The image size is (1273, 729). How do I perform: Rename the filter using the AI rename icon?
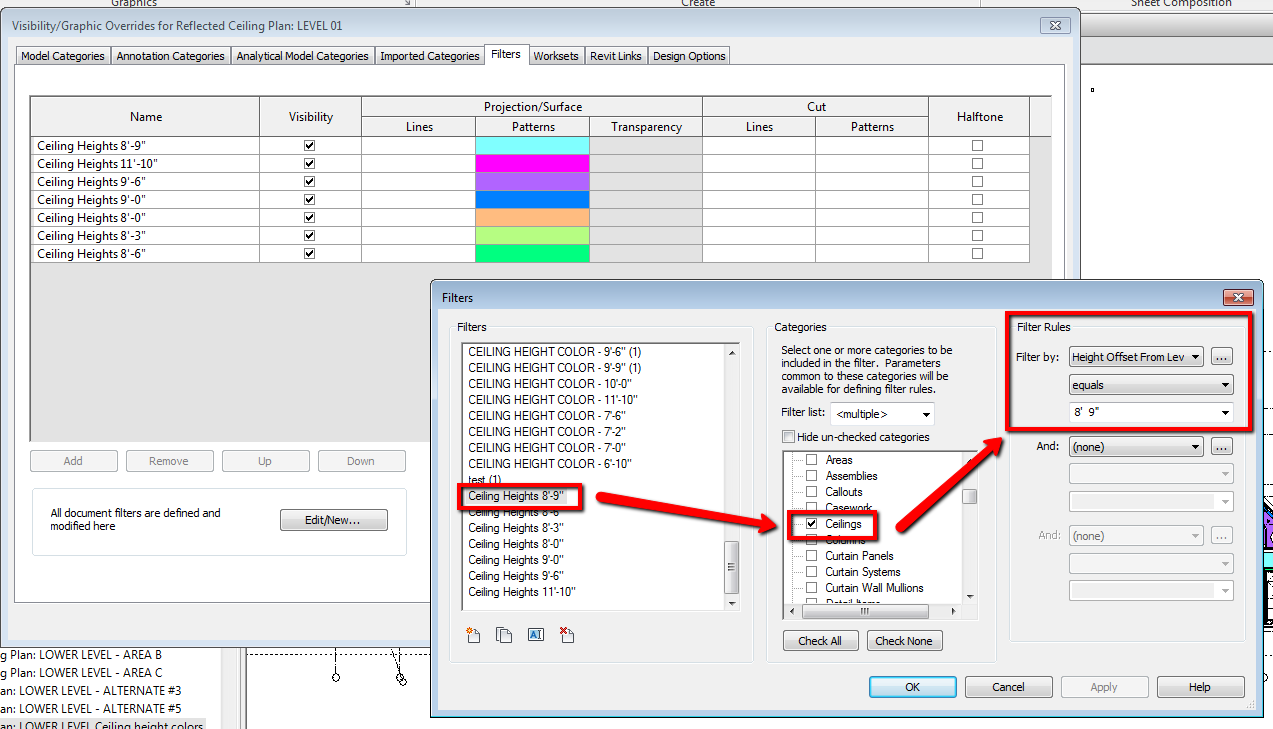pos(536,634)
